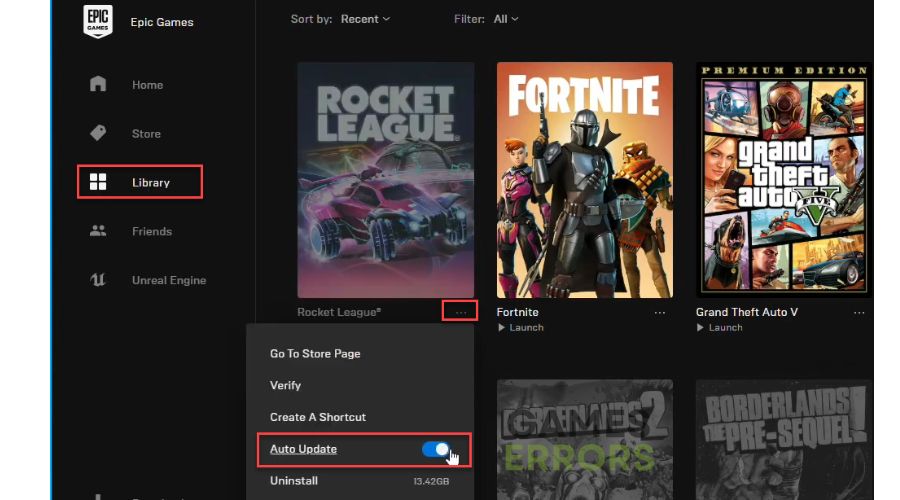Image resolution: width=900 pixels, height=500 pixels.
Task: Click the Unreal Engine logo icon
Action: click(x=98, y=280)
